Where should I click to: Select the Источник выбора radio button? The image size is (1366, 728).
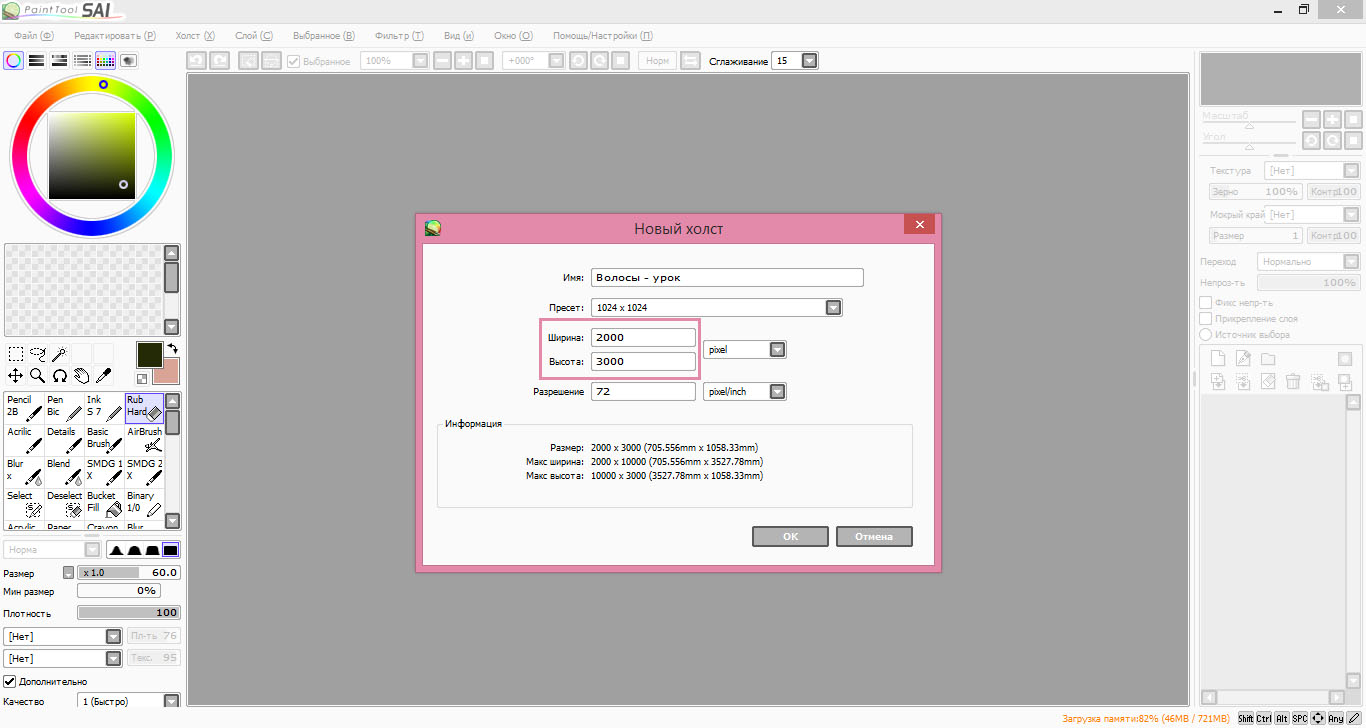[1206, 334]
